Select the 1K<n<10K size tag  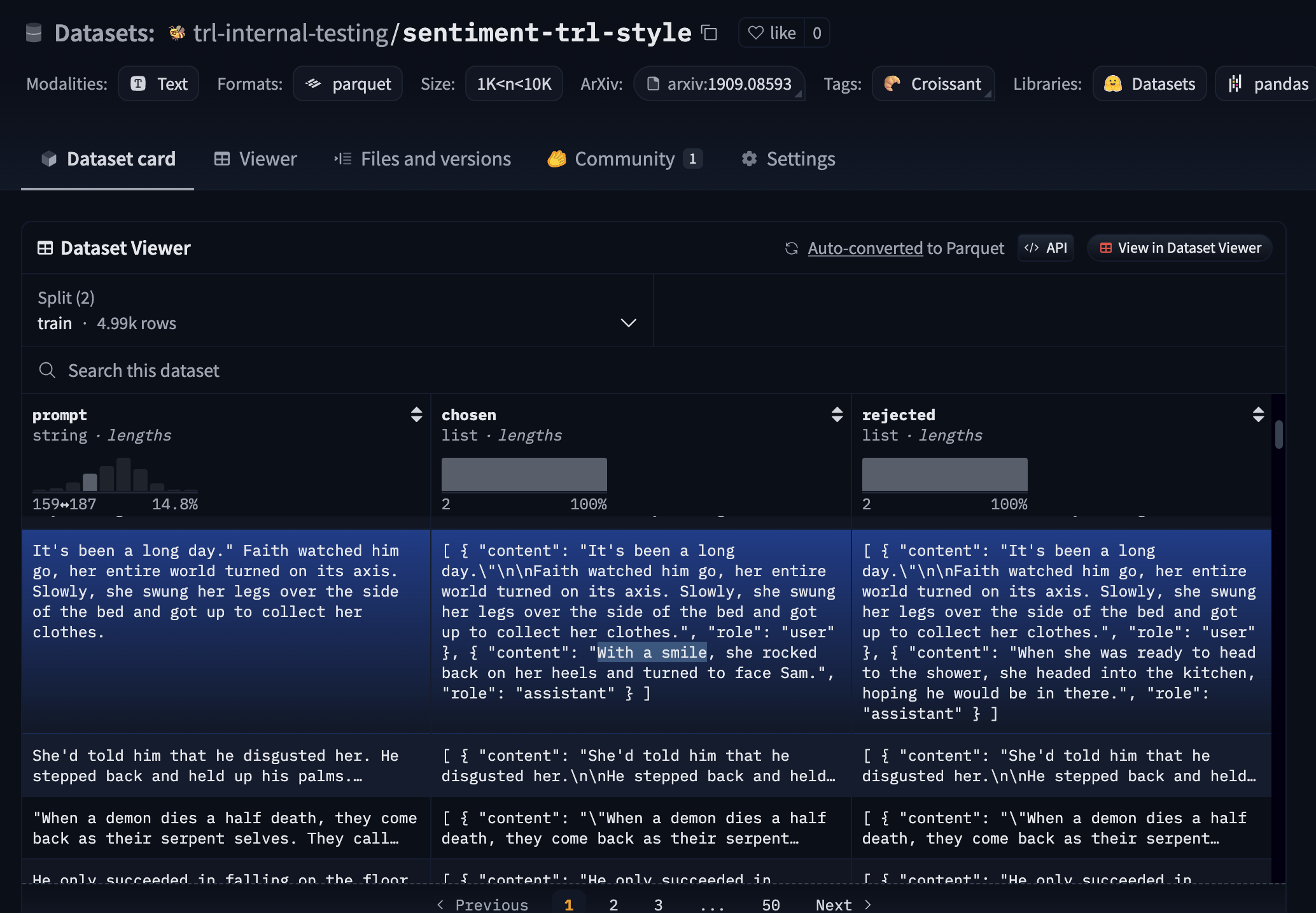(x=514, y=83)
